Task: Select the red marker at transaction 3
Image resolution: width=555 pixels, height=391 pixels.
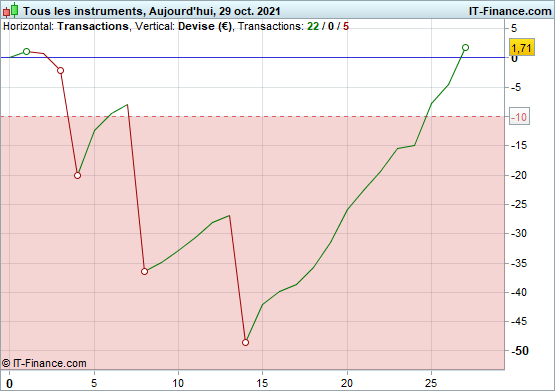Action: (61, 70)
